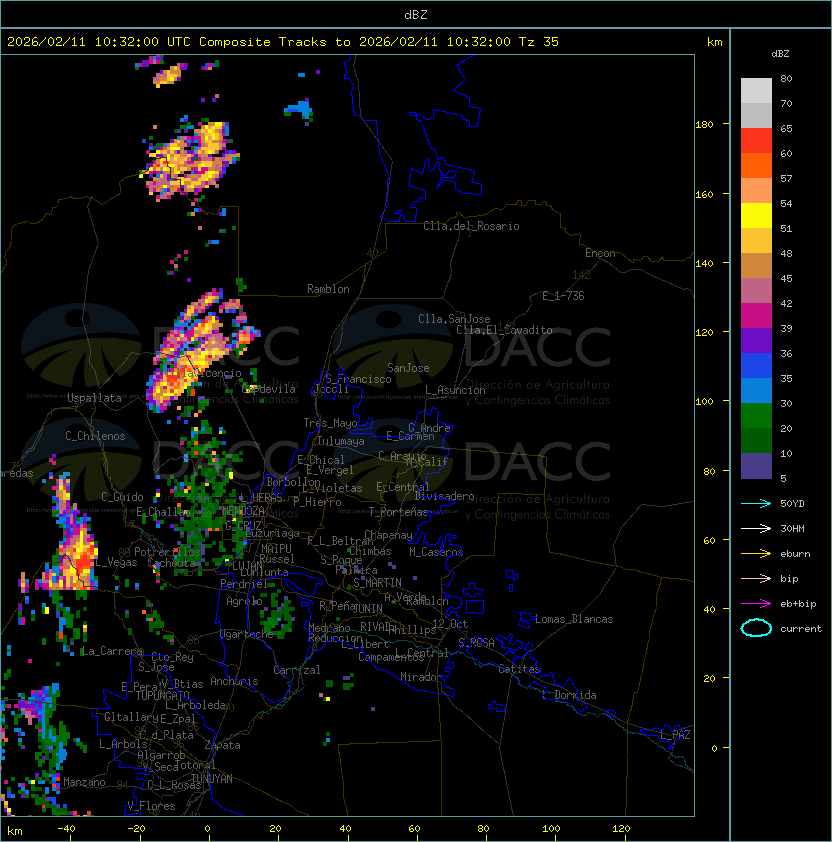This screenshot has width=832, height=842.
Task: Click the Lomas_Blancas label
Action: (574, 619)
